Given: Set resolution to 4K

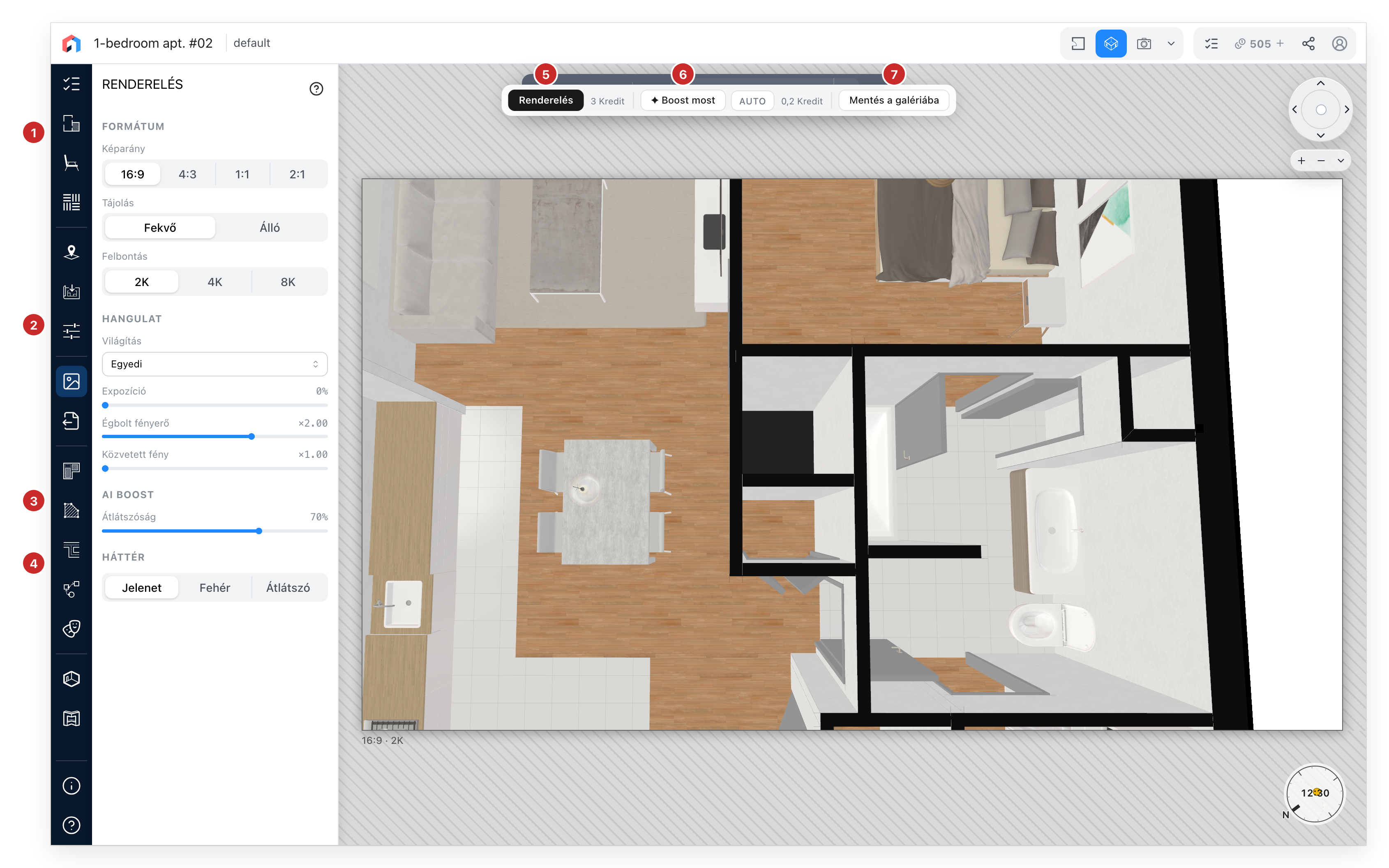Looking at the screenshot, I should click(215, 282).
